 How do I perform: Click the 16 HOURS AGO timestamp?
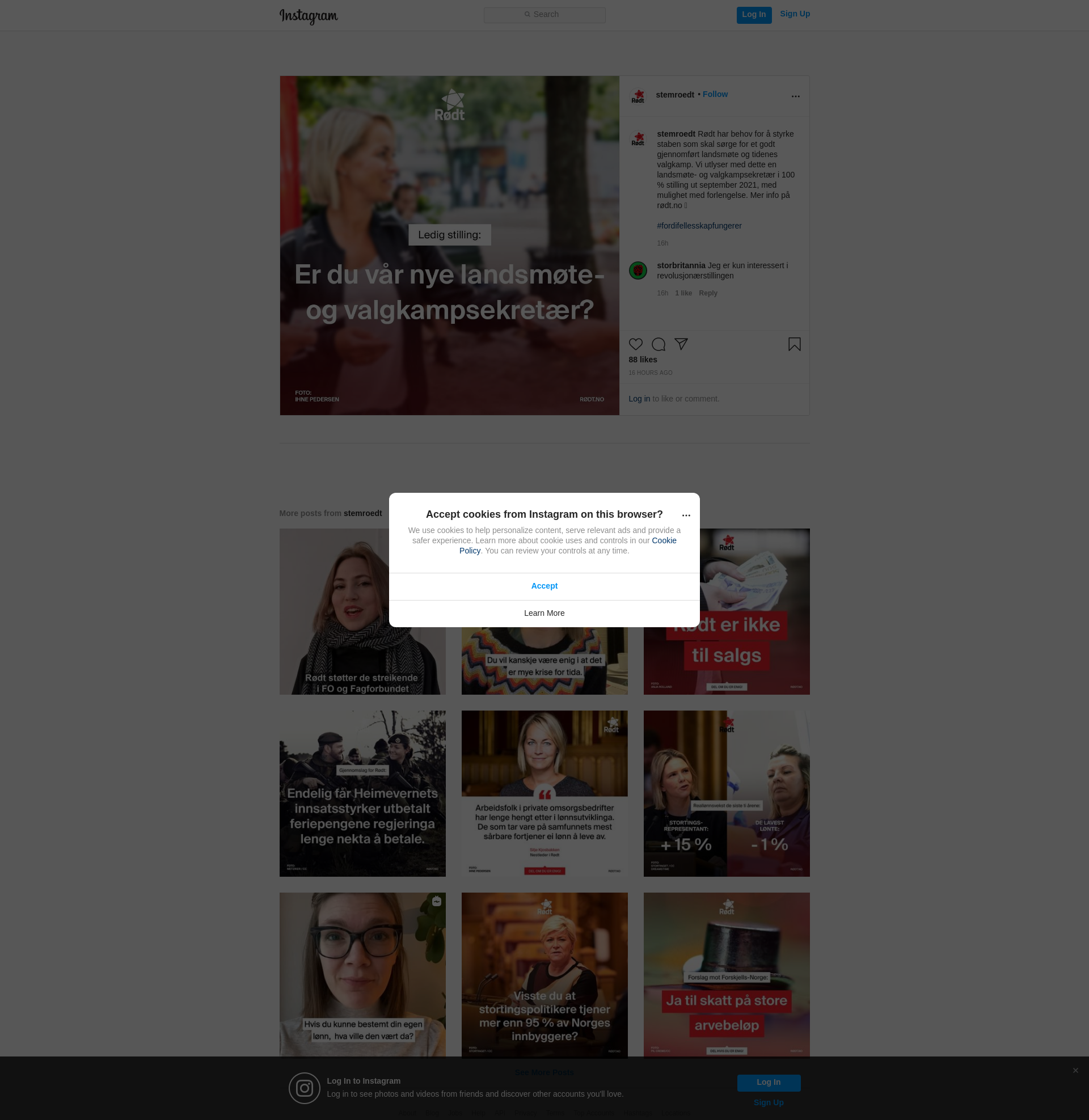click(x=651, y=373)
